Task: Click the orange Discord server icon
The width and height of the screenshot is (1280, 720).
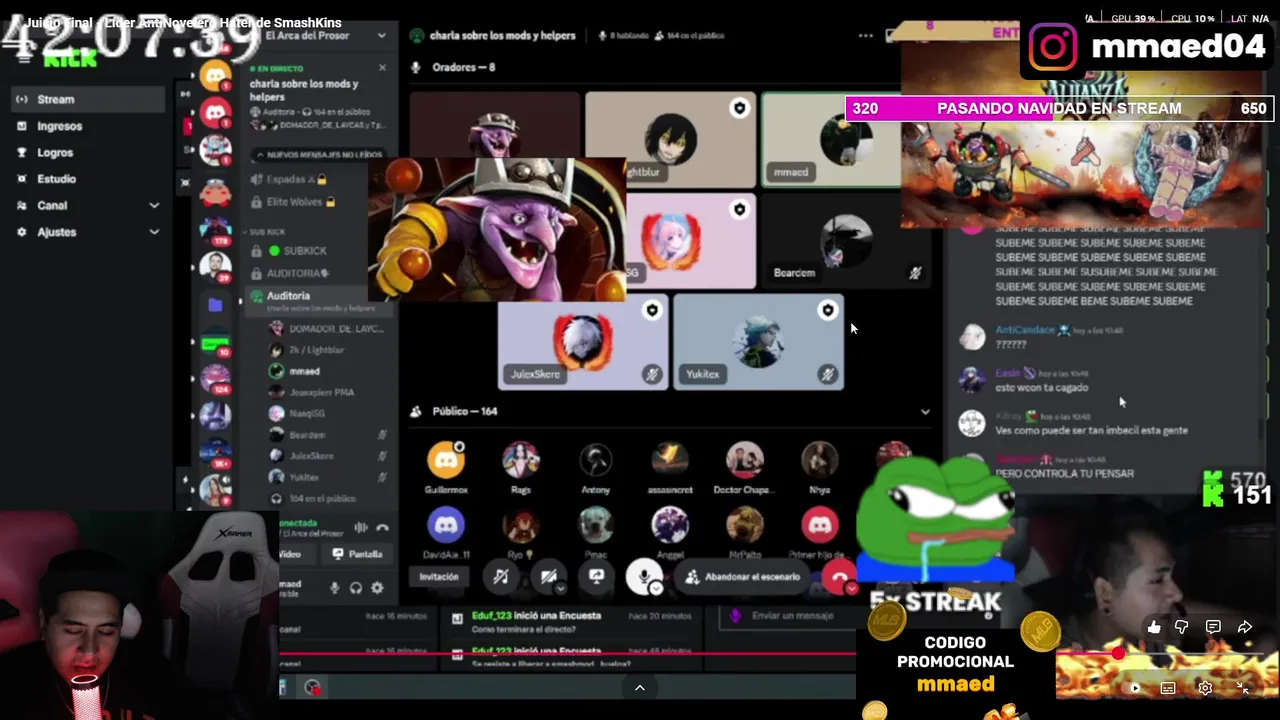Action: coord(215,76)
